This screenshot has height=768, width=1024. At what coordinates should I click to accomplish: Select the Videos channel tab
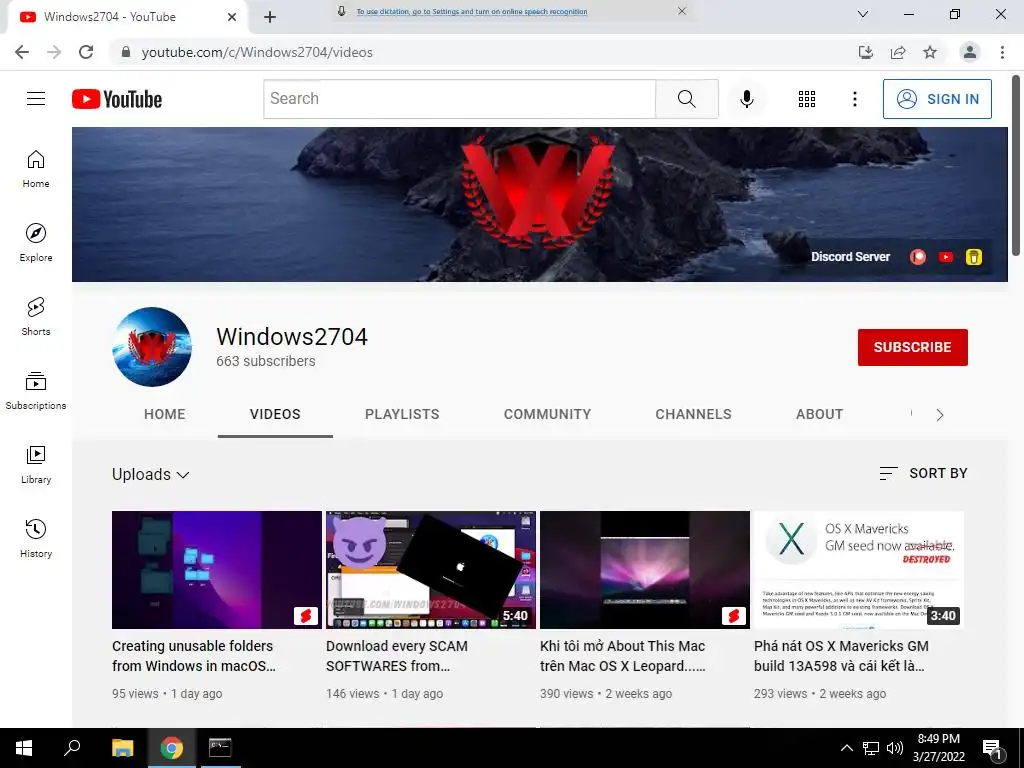[275, 415]
